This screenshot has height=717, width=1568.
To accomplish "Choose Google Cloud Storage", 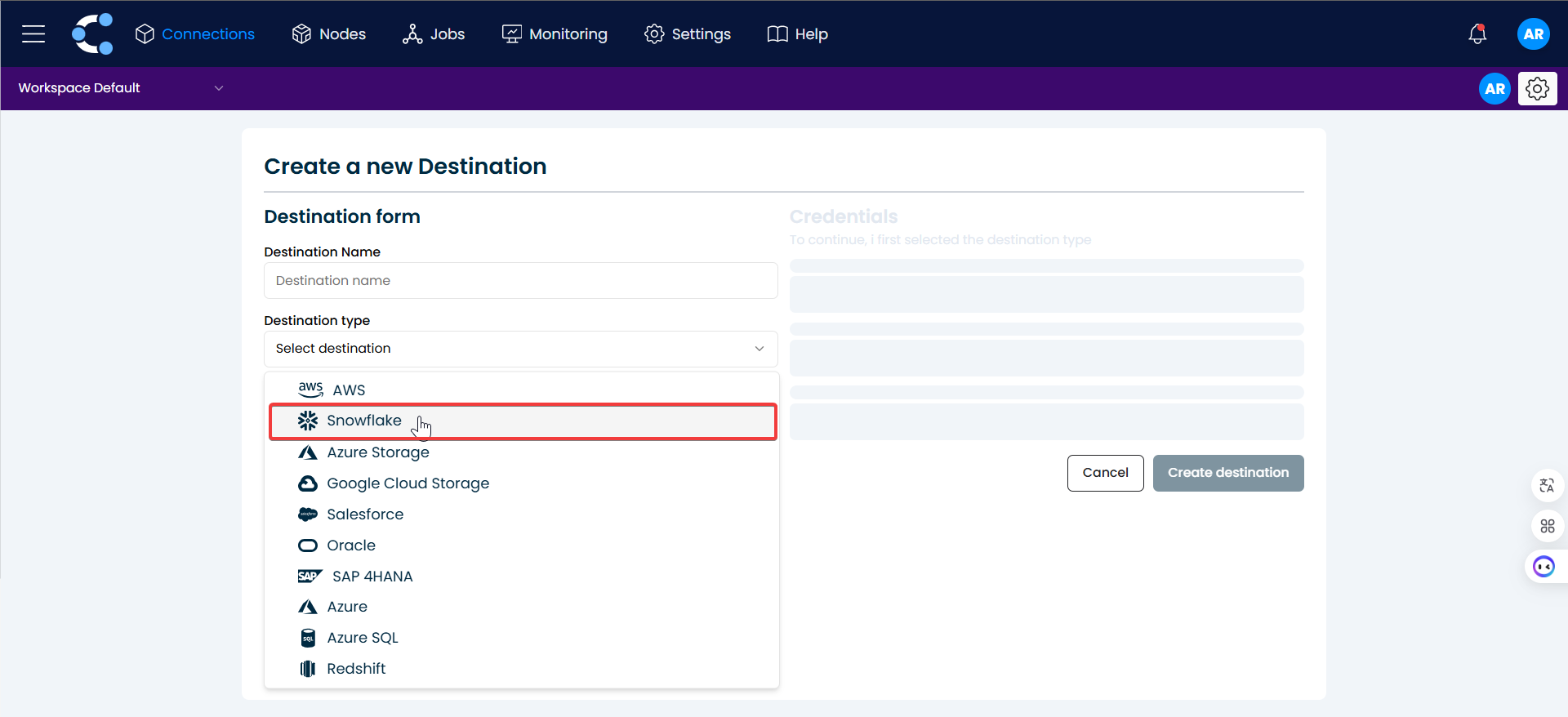I will point(522,483).
